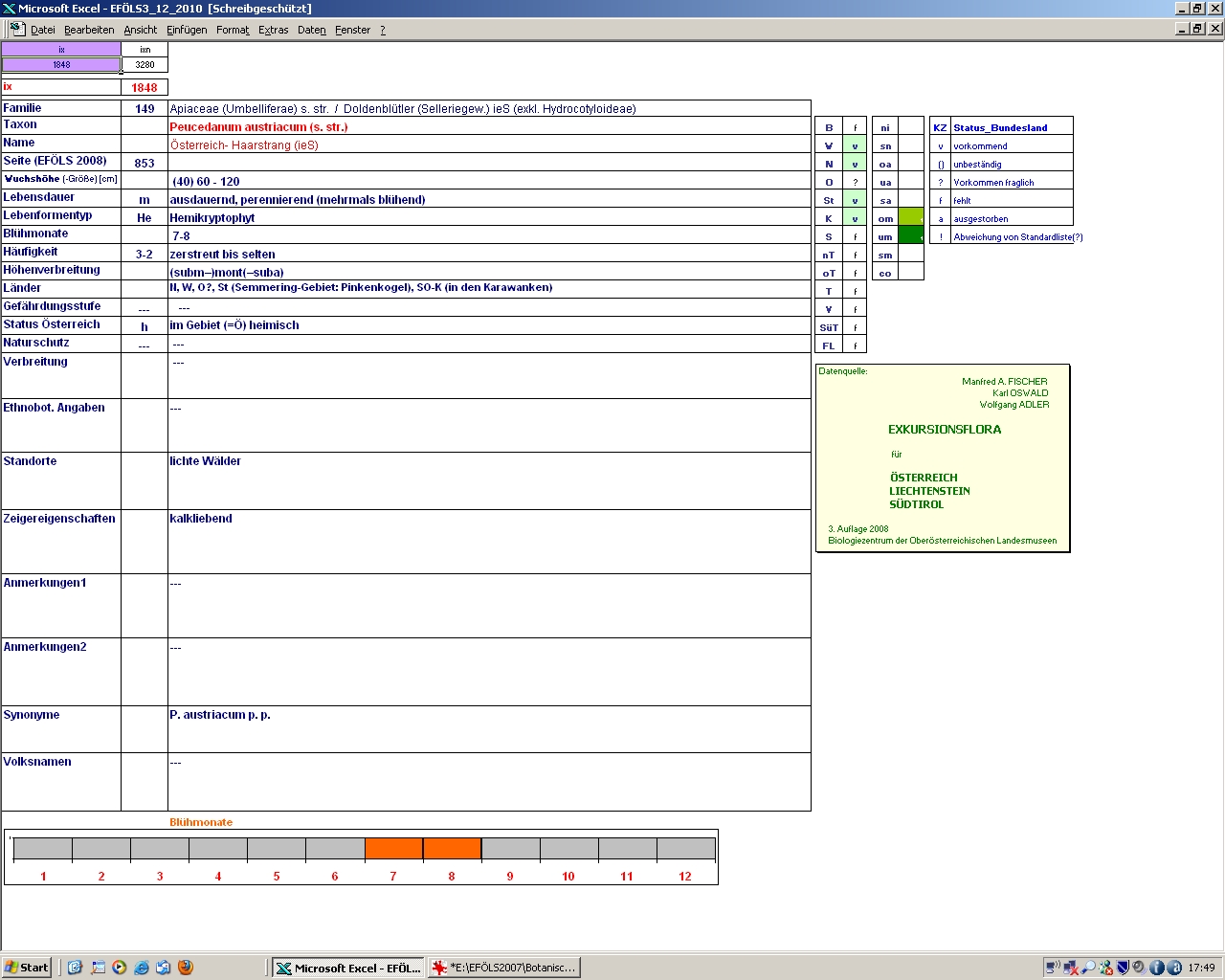The image size is (1225, 980).
Task: Click disconnected network tray icon
Action: tap(1070, 968)
